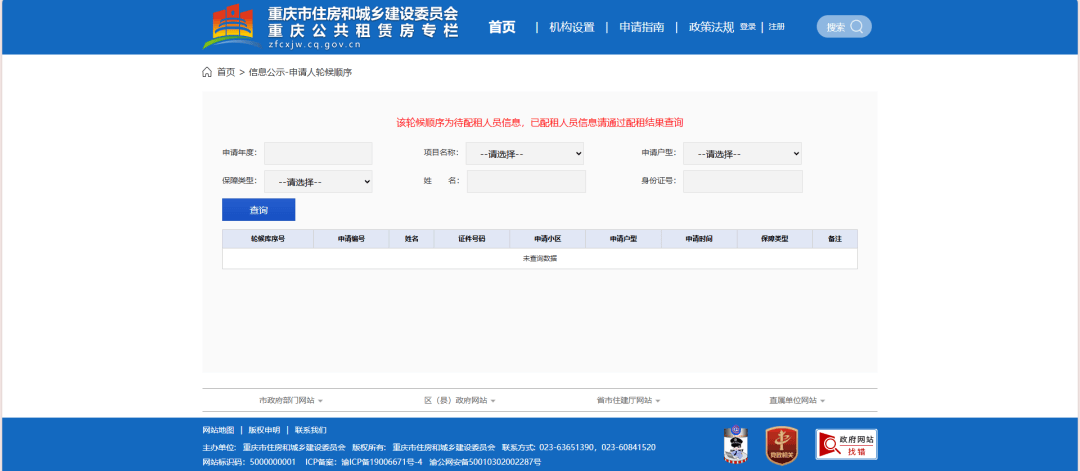
Task: Click the police badge icon in footer
Action: point(735,445)
